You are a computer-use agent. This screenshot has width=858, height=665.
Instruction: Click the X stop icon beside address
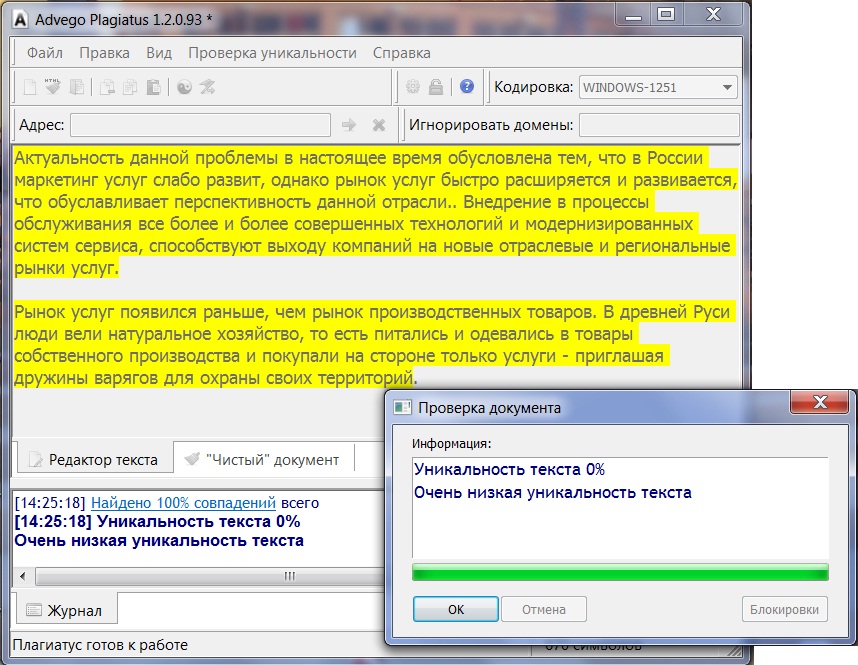click(379, 125)
